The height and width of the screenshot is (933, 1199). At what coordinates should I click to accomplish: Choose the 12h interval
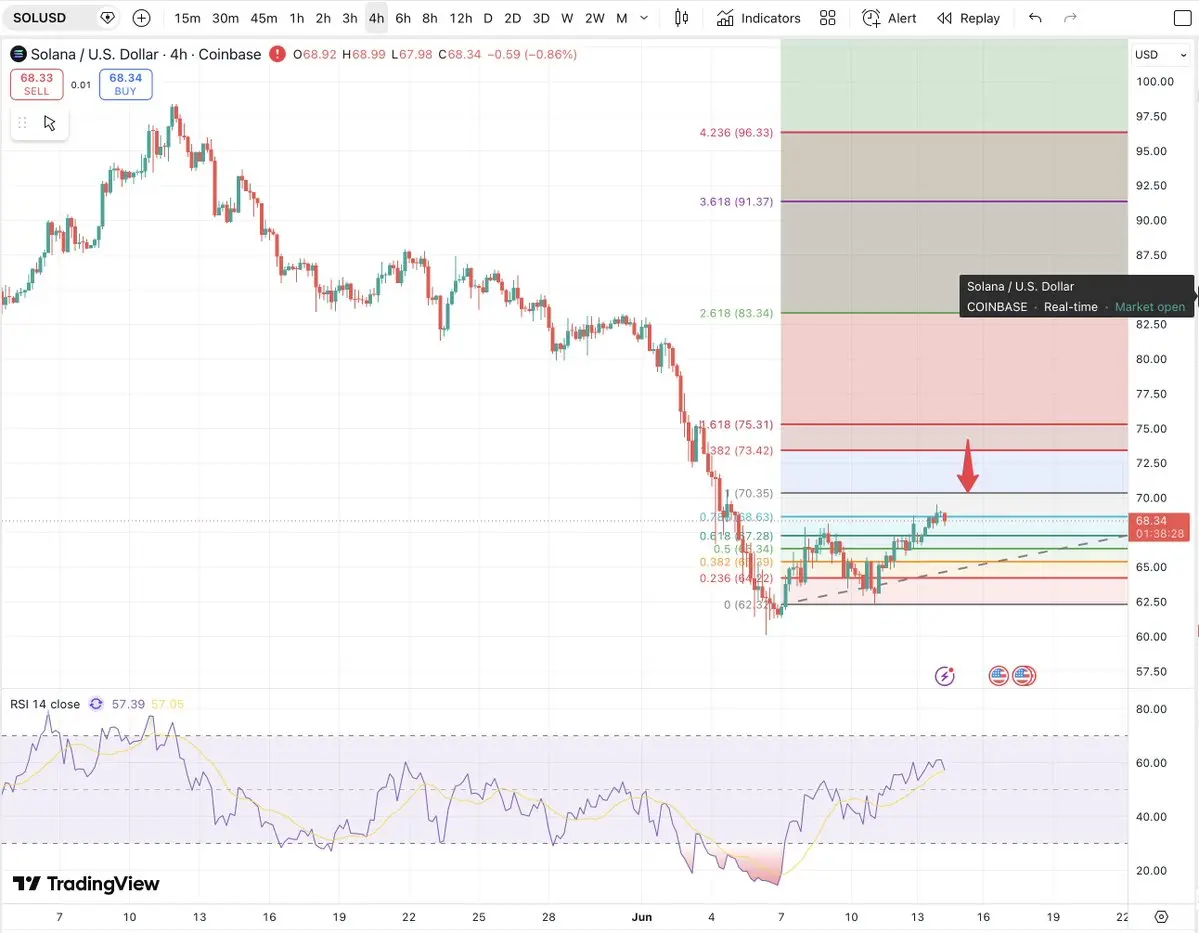pyautogui.click(x=460, y=18)
